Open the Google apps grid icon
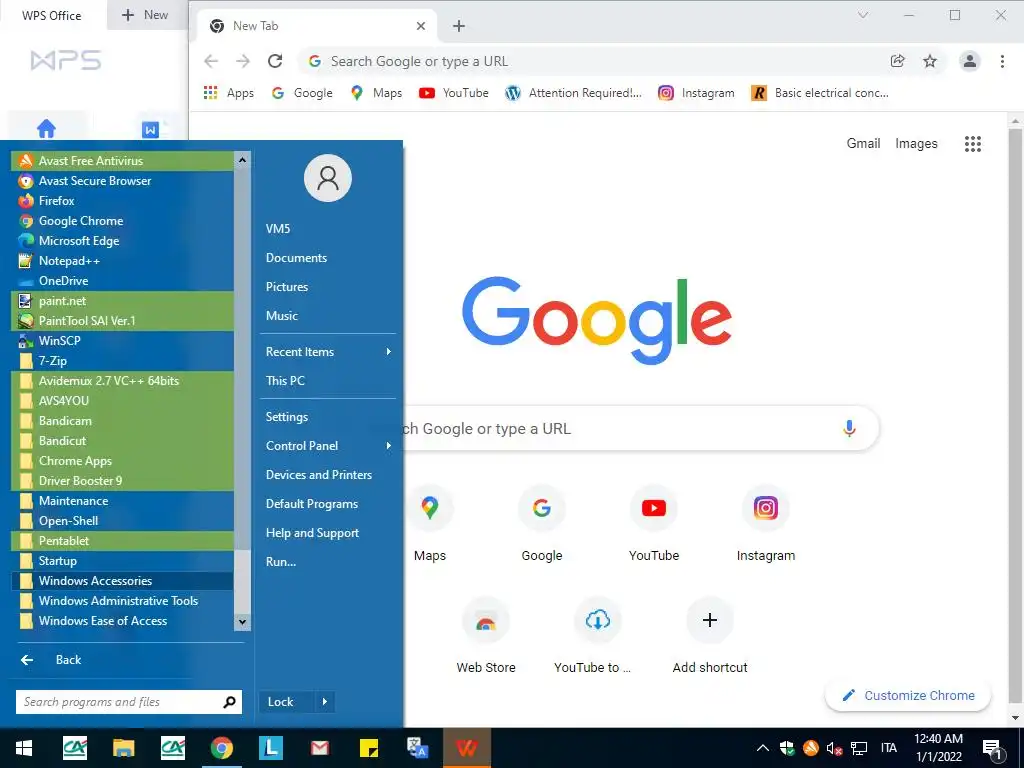The image size is (1024, 768). click(972, 144)
